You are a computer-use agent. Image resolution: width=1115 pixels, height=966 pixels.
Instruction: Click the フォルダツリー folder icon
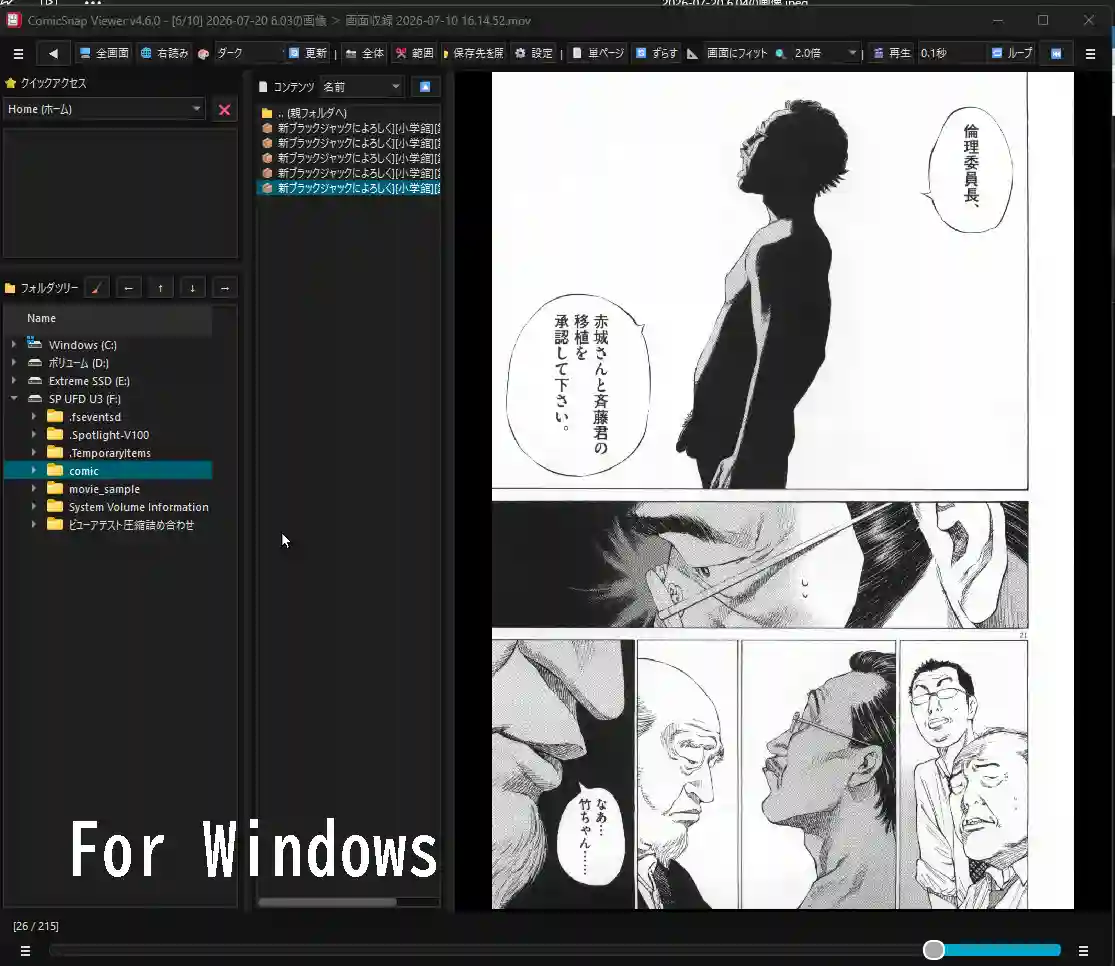[10, 288]
